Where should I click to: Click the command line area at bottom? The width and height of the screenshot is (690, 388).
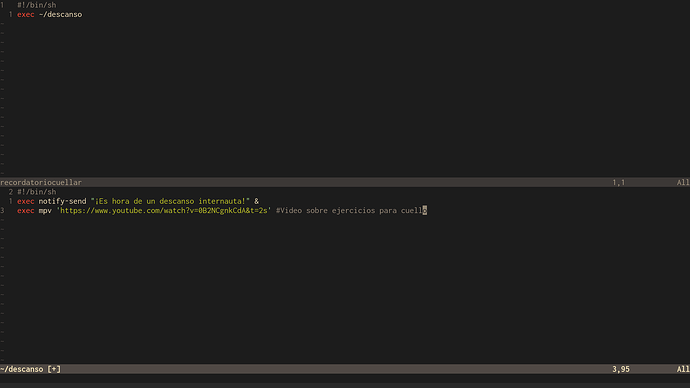pos(345,379)
